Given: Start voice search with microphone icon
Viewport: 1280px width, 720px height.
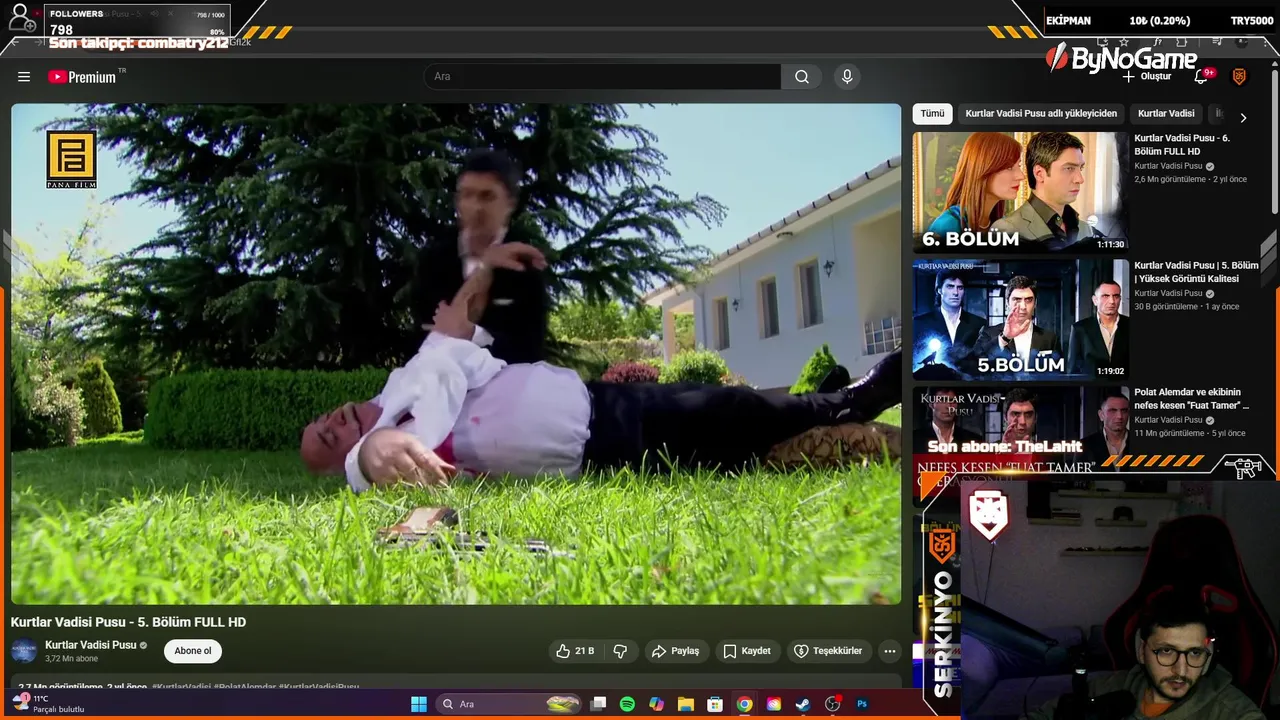Looking at the screenshot, I should [847, 77].
